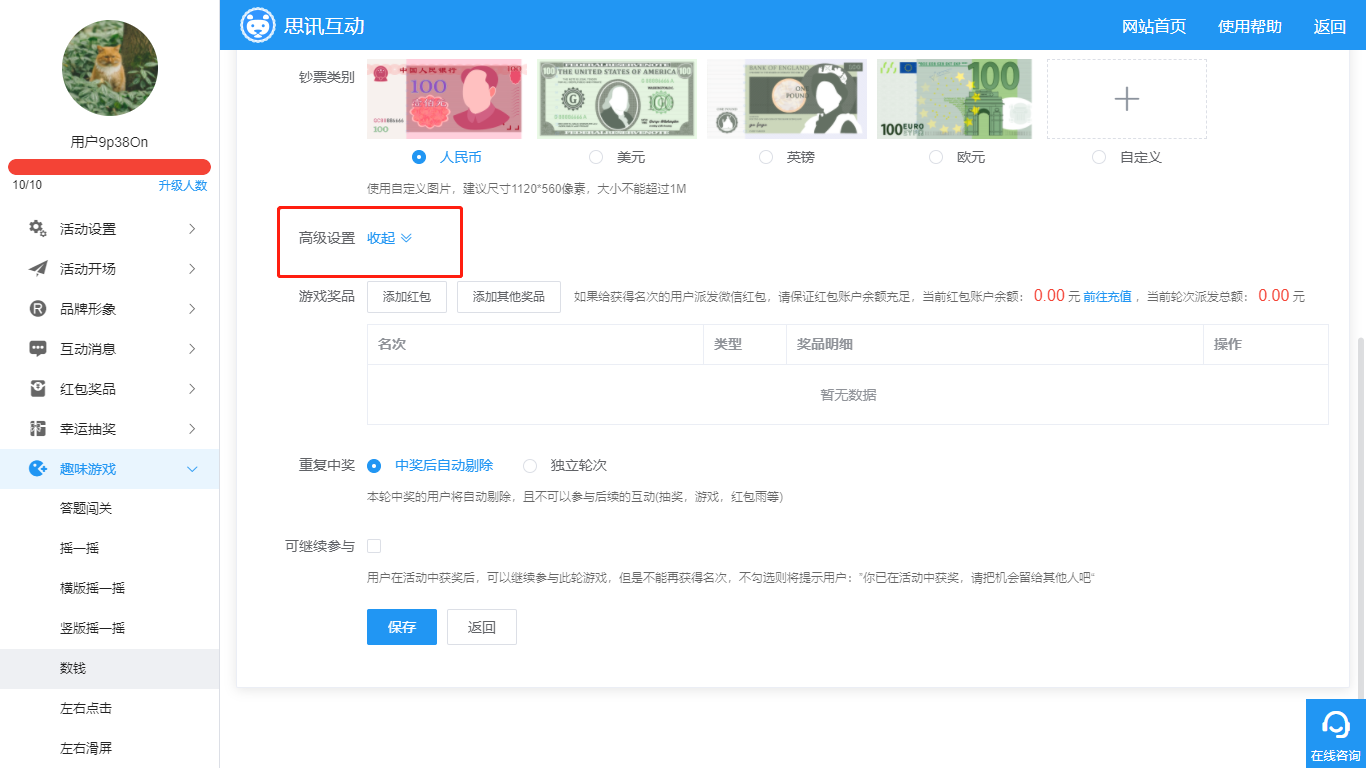This screenshot has width=1366, height=768.
Task: Click the user avatar cat photo
Action: 110,68
